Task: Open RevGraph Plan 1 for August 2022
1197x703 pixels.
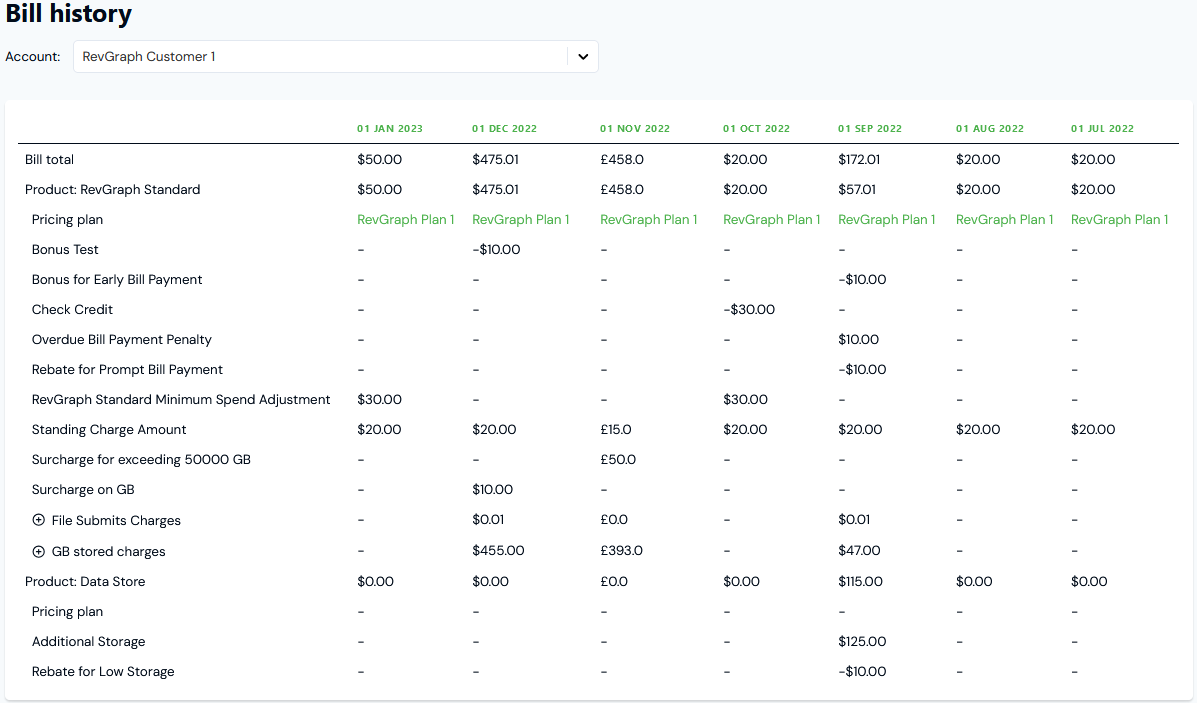Action: (x=1005, y=219)
